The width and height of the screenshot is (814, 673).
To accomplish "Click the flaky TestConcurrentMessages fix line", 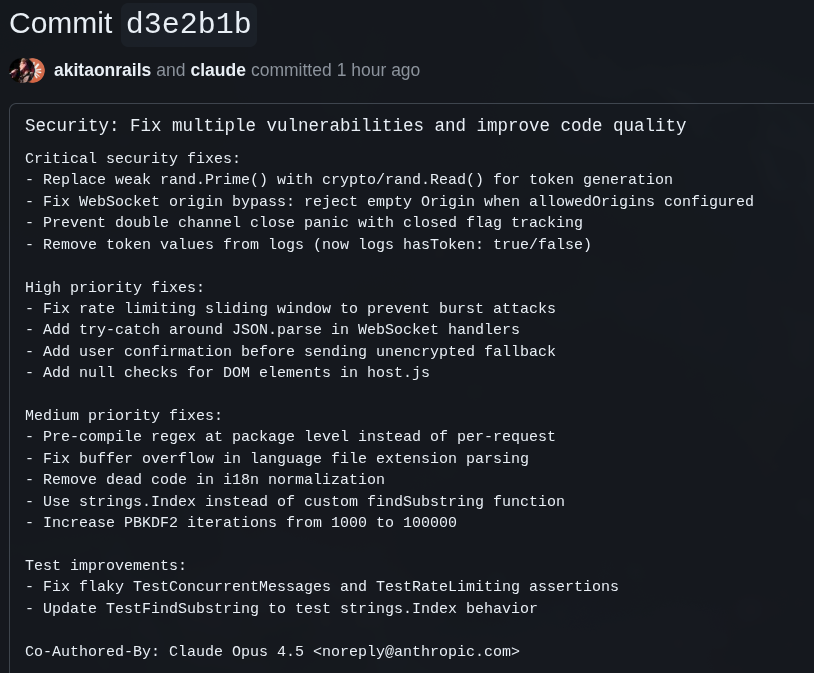I will (x=322, y=587).
